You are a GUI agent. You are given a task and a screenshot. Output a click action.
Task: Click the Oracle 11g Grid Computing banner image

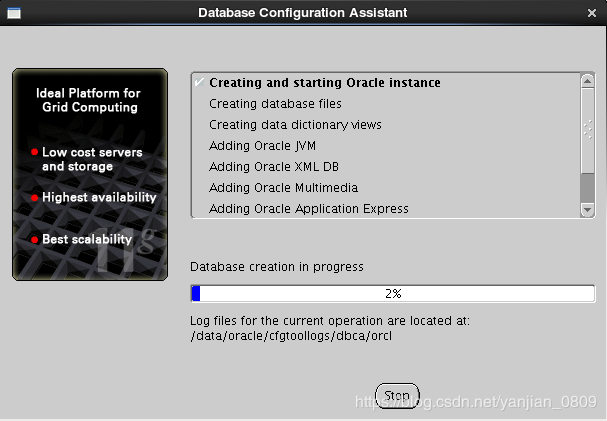90,175
